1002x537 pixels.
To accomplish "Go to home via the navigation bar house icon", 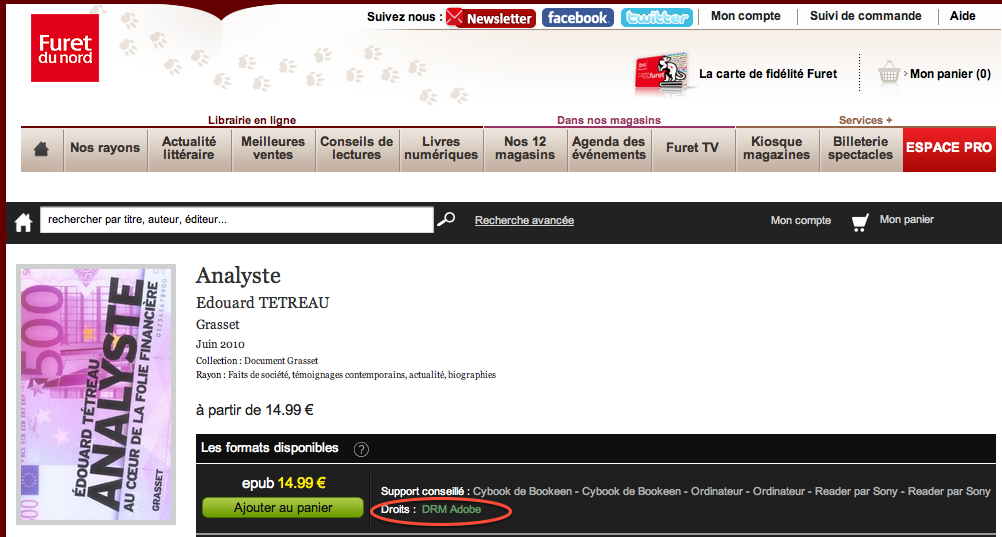I will pos(42,150).
